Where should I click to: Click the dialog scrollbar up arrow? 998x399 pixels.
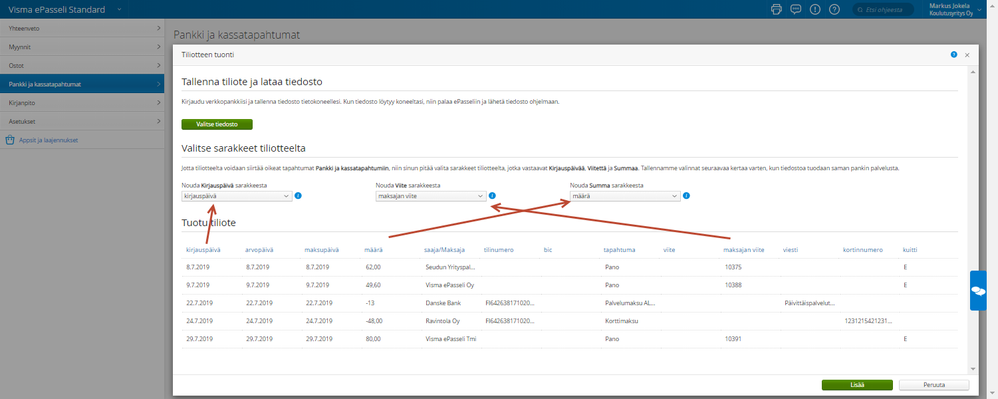click(x=973, y=71)
